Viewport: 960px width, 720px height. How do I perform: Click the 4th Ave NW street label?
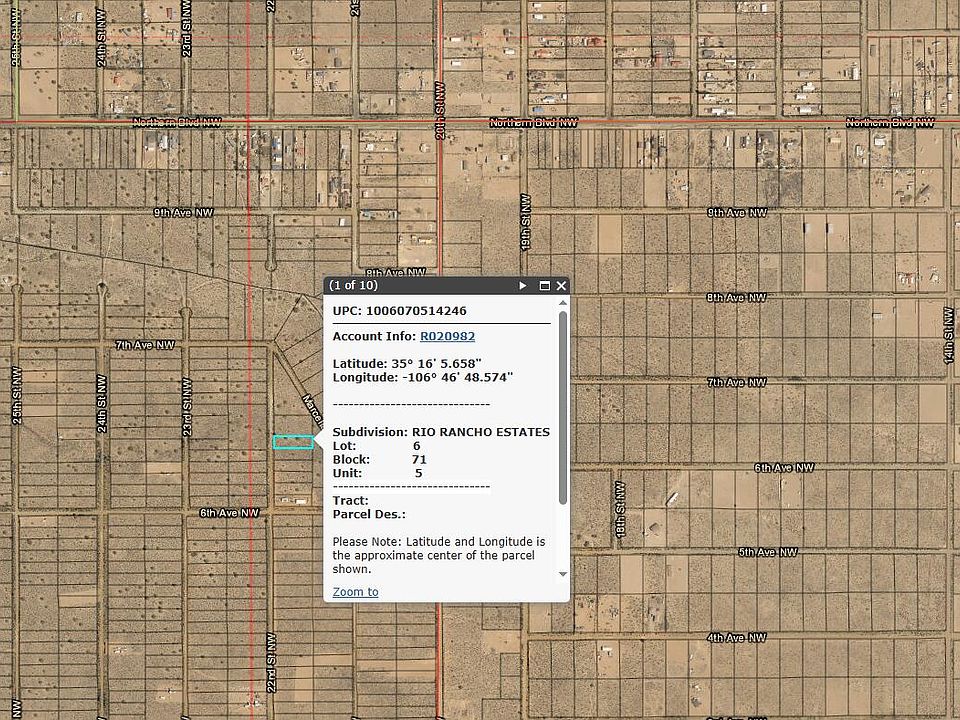click(x=736, y=637)
